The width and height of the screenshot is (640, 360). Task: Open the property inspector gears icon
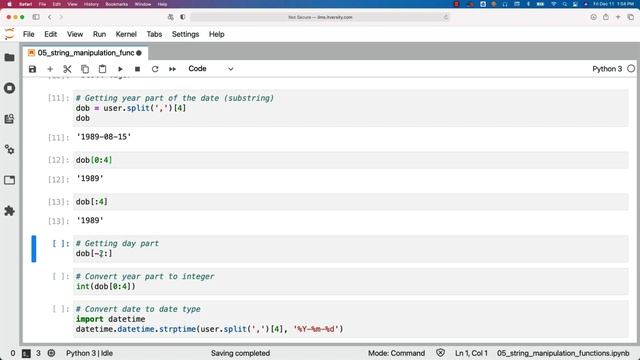click(9, 149)
